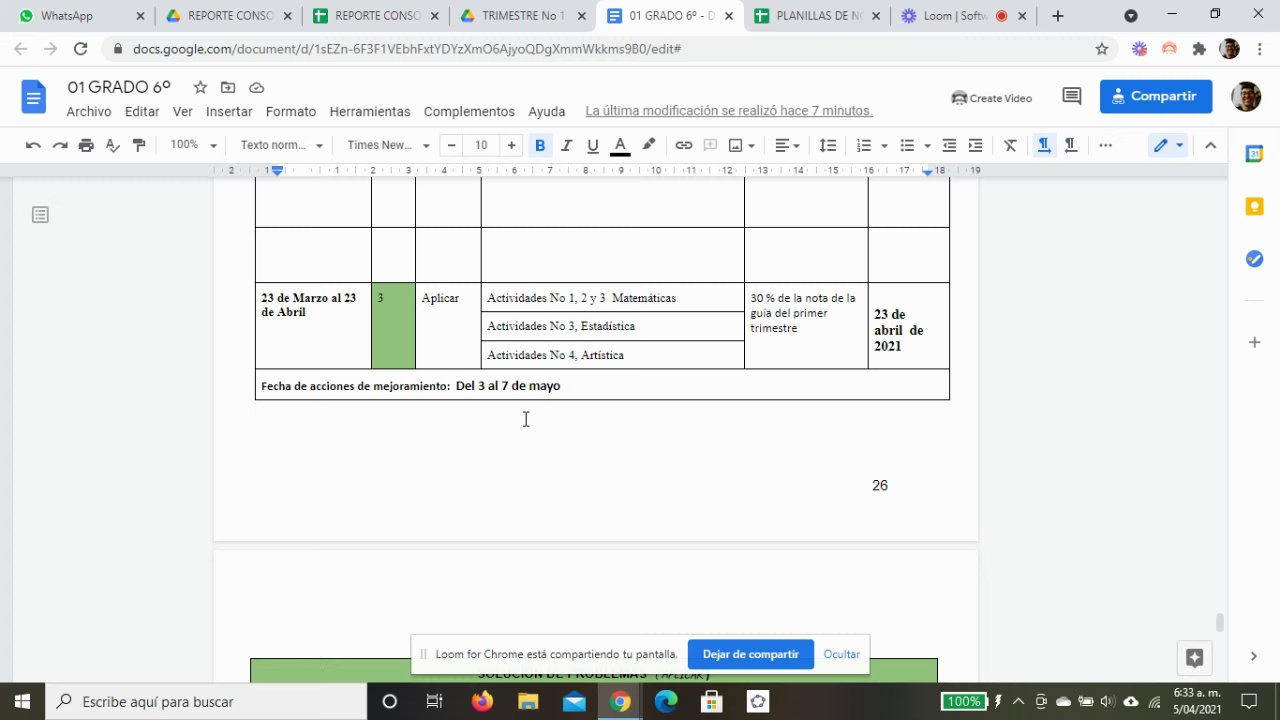Expand text alignment options

click(788, 145)
